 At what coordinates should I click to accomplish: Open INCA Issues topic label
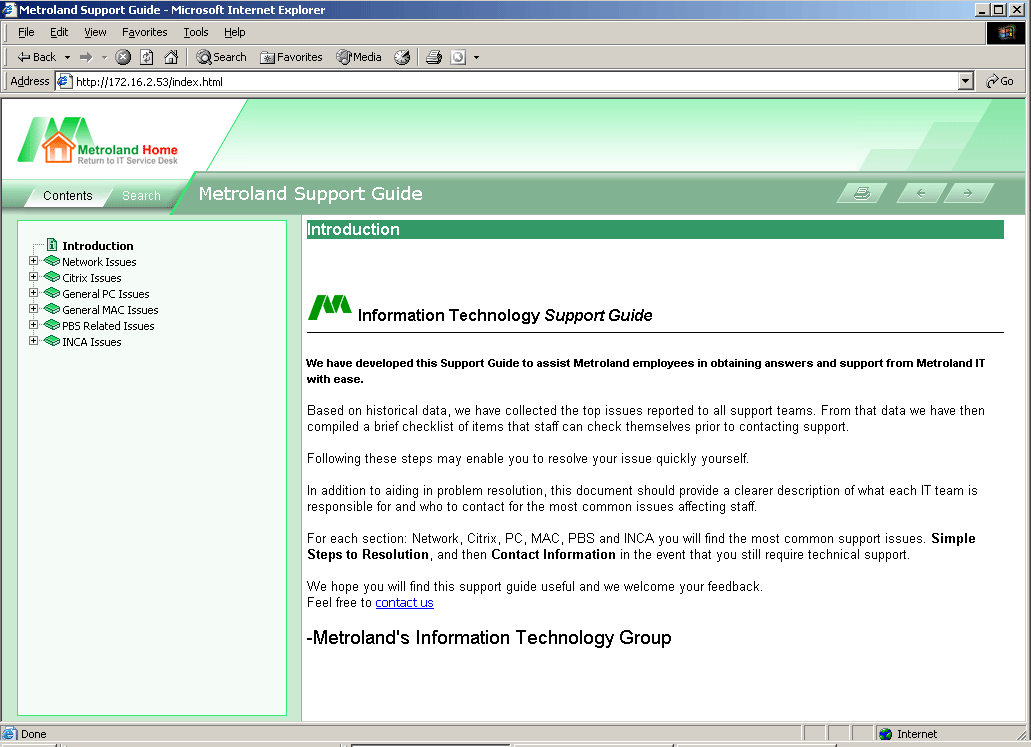(91, 342)
